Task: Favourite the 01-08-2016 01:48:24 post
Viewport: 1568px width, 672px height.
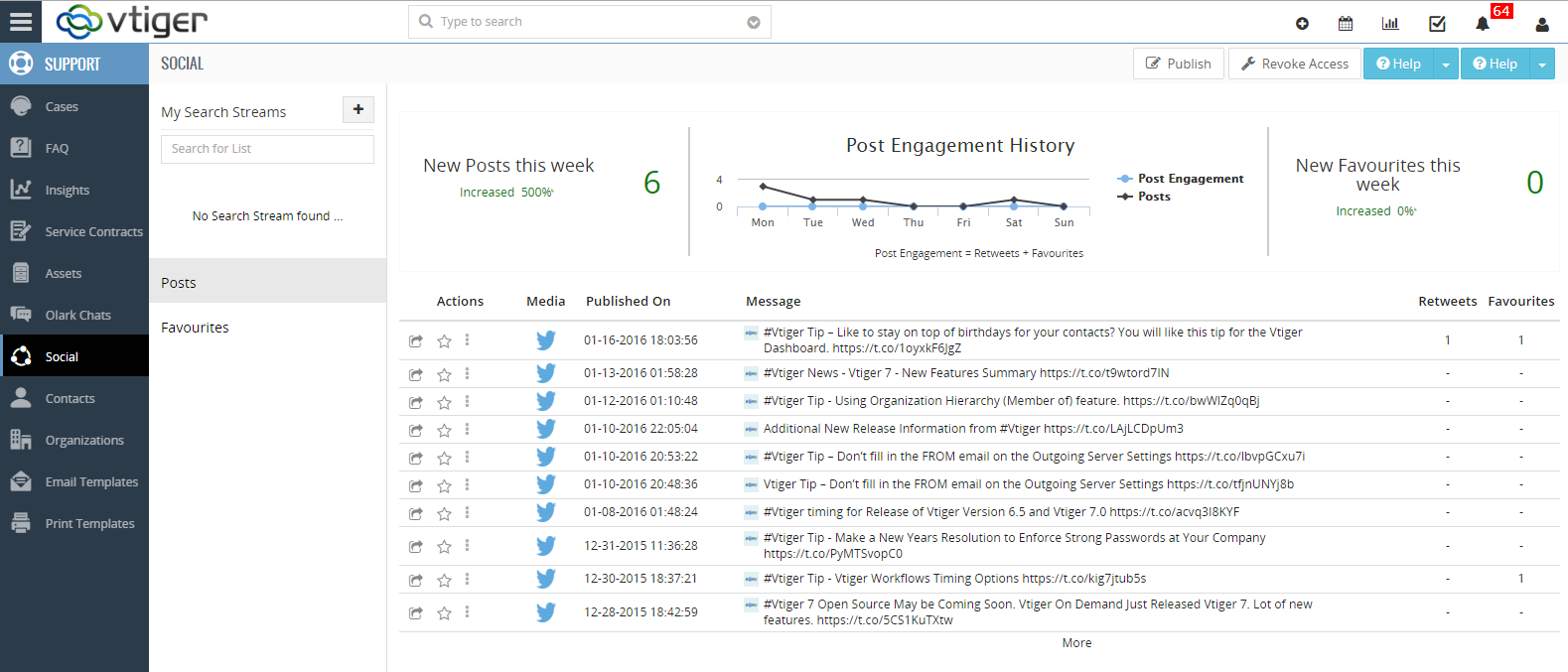Action: [x=444, y=514]
